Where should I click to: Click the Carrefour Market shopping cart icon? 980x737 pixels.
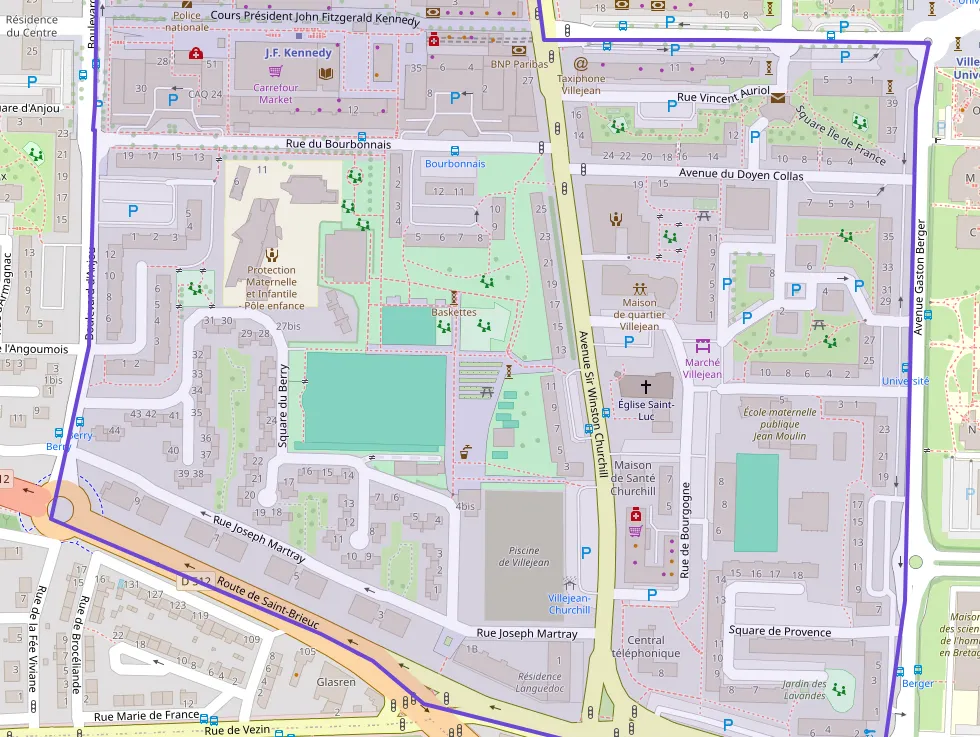[274, 72]
